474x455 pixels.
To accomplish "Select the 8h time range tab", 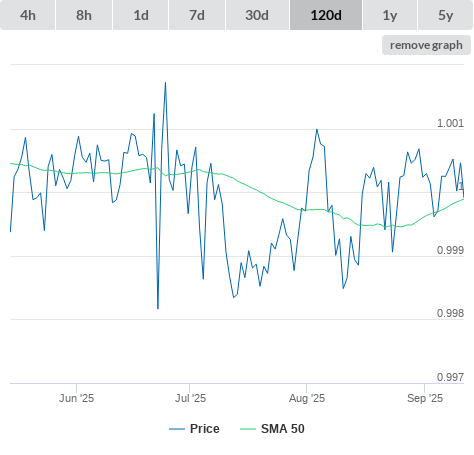I will click(x=84, y=15).
